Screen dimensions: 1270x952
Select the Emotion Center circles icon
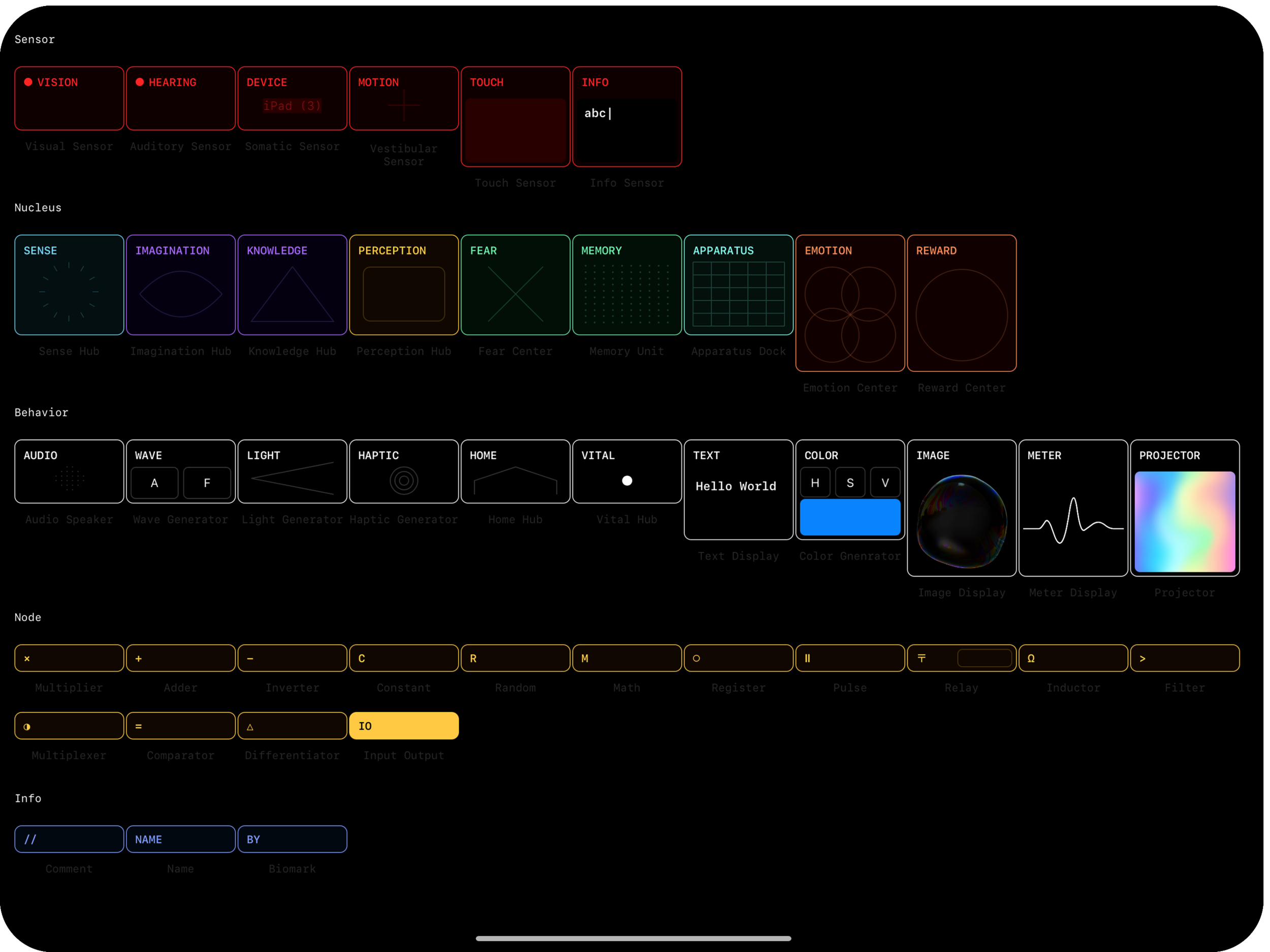point(850,314)
